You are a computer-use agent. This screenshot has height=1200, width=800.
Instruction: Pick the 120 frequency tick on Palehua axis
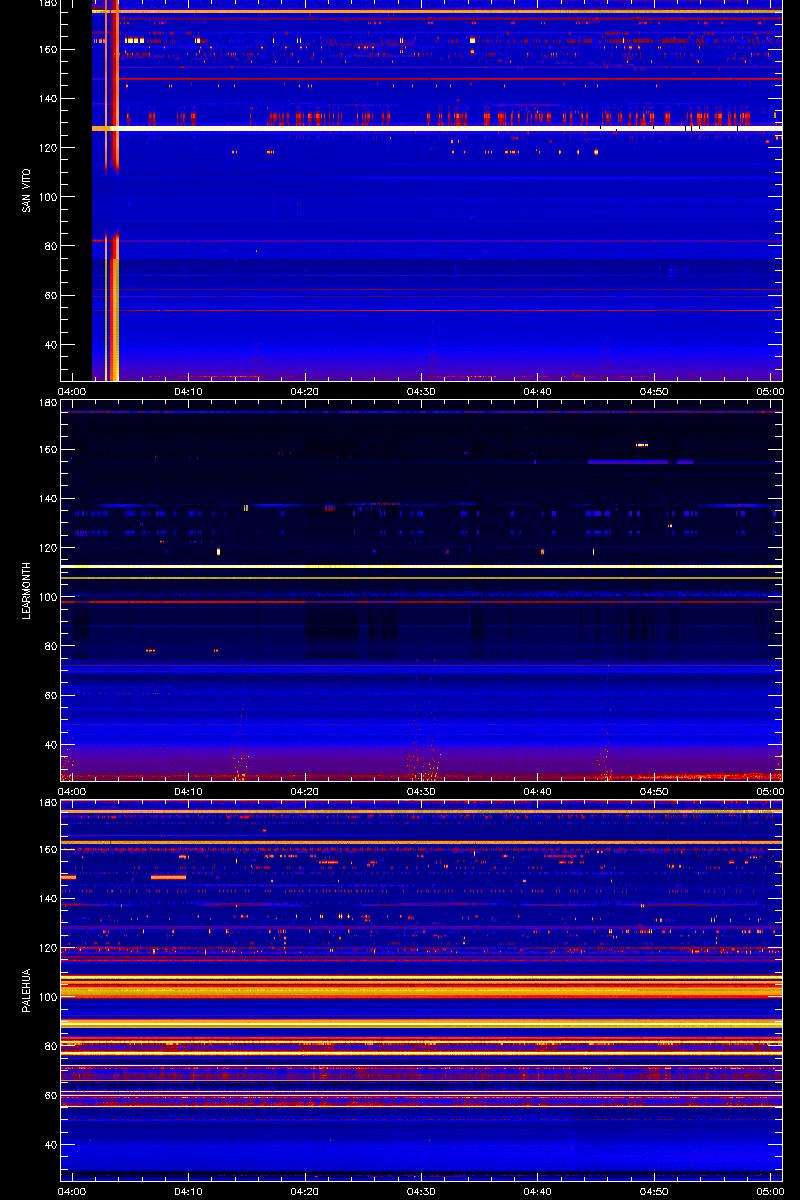click(x=46, y=948)
